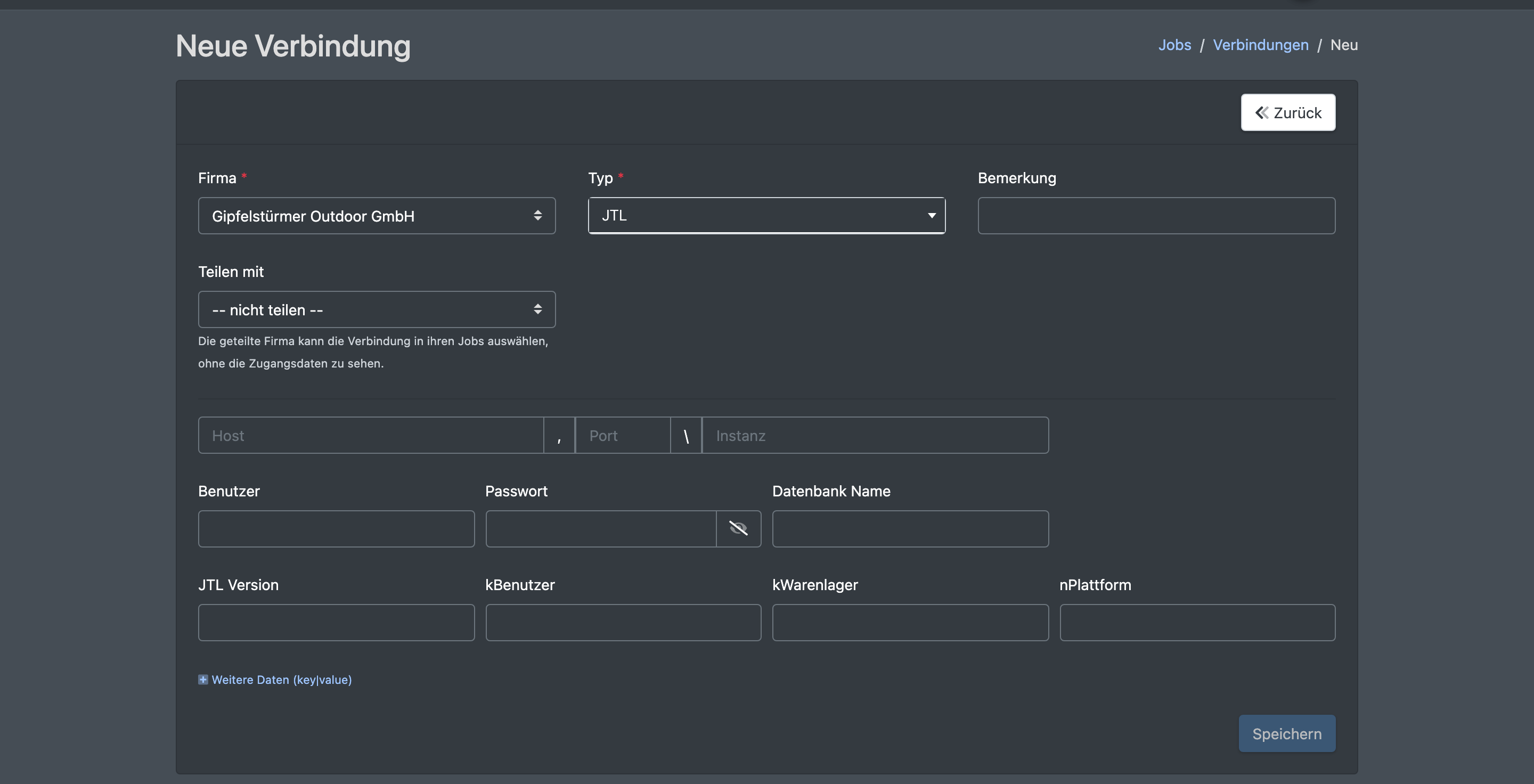Focus the JTL Version field
This screenshot has width=1534, height=784.
(x=337, y=623)
